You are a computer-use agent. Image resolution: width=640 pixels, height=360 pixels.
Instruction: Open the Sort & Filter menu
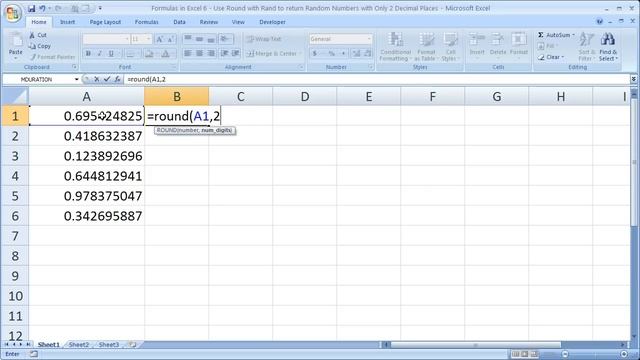587,47
